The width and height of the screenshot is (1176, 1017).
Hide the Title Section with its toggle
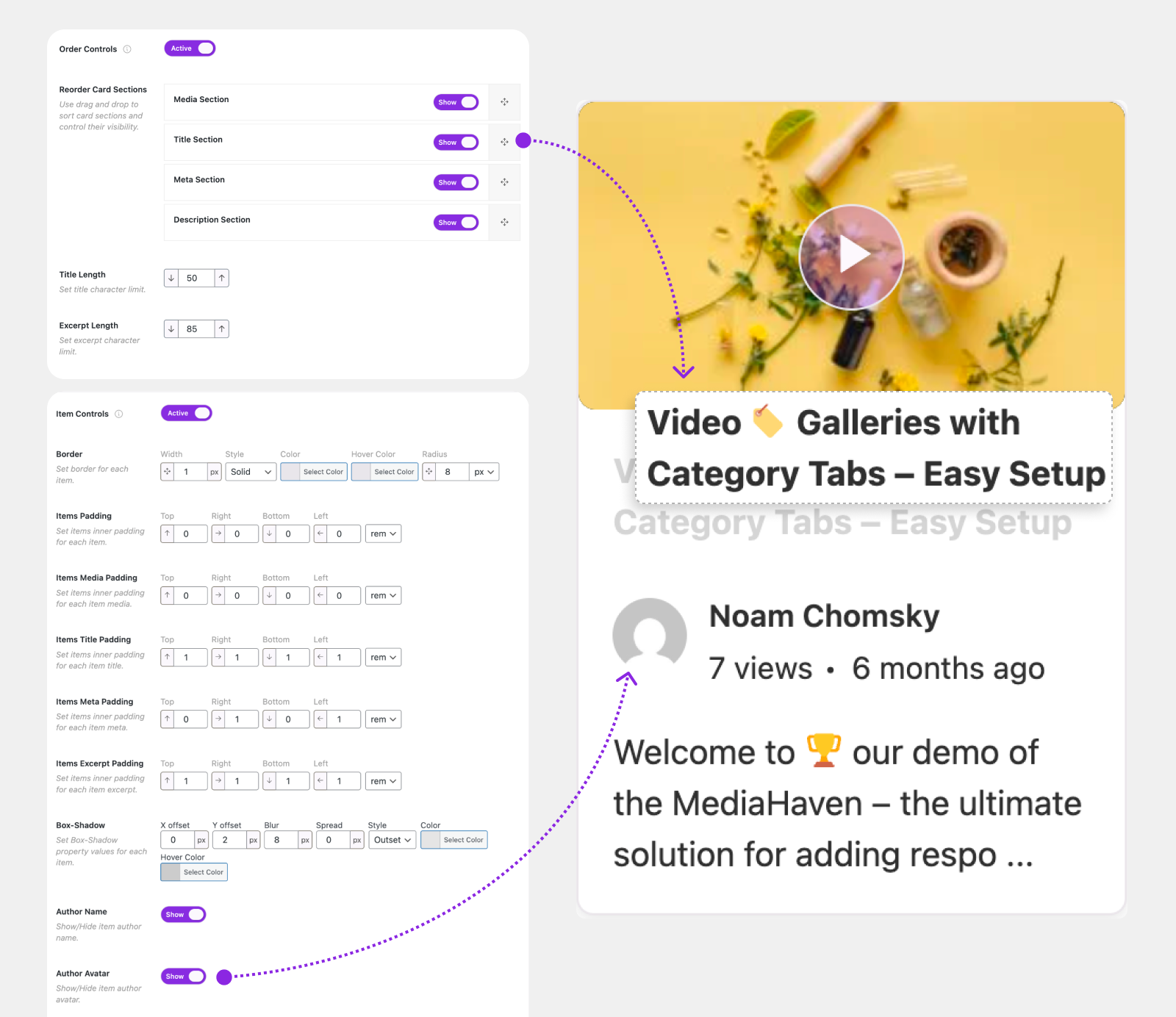point(456,143)
